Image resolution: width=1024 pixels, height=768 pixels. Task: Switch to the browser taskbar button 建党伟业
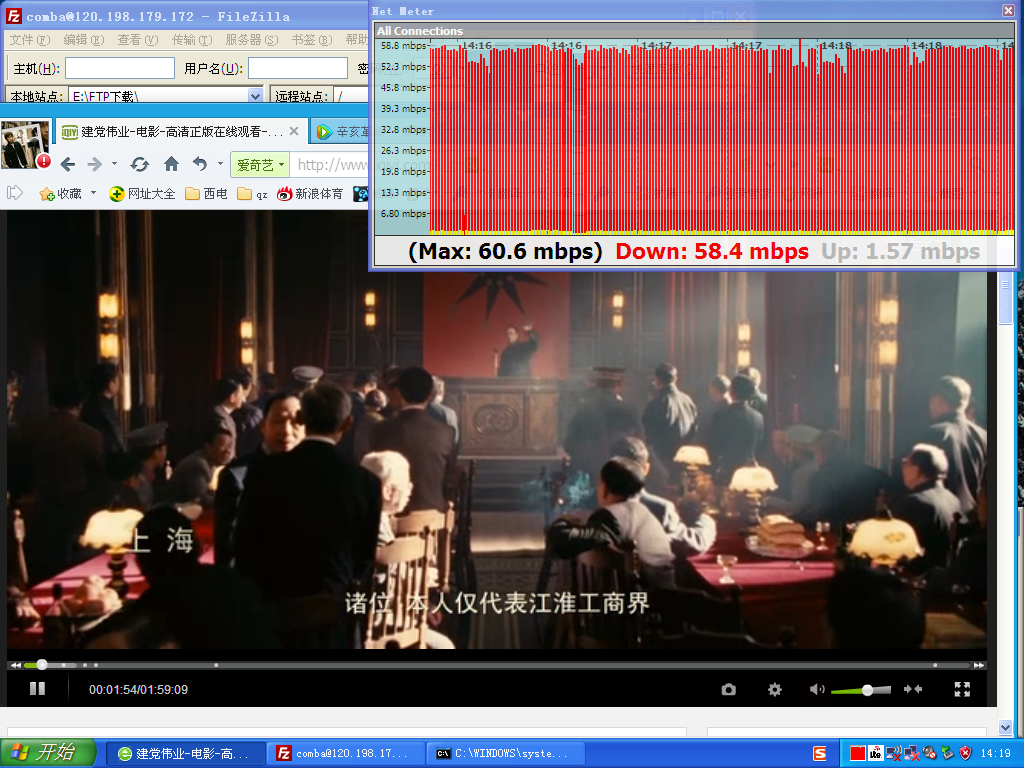(185, 754)
